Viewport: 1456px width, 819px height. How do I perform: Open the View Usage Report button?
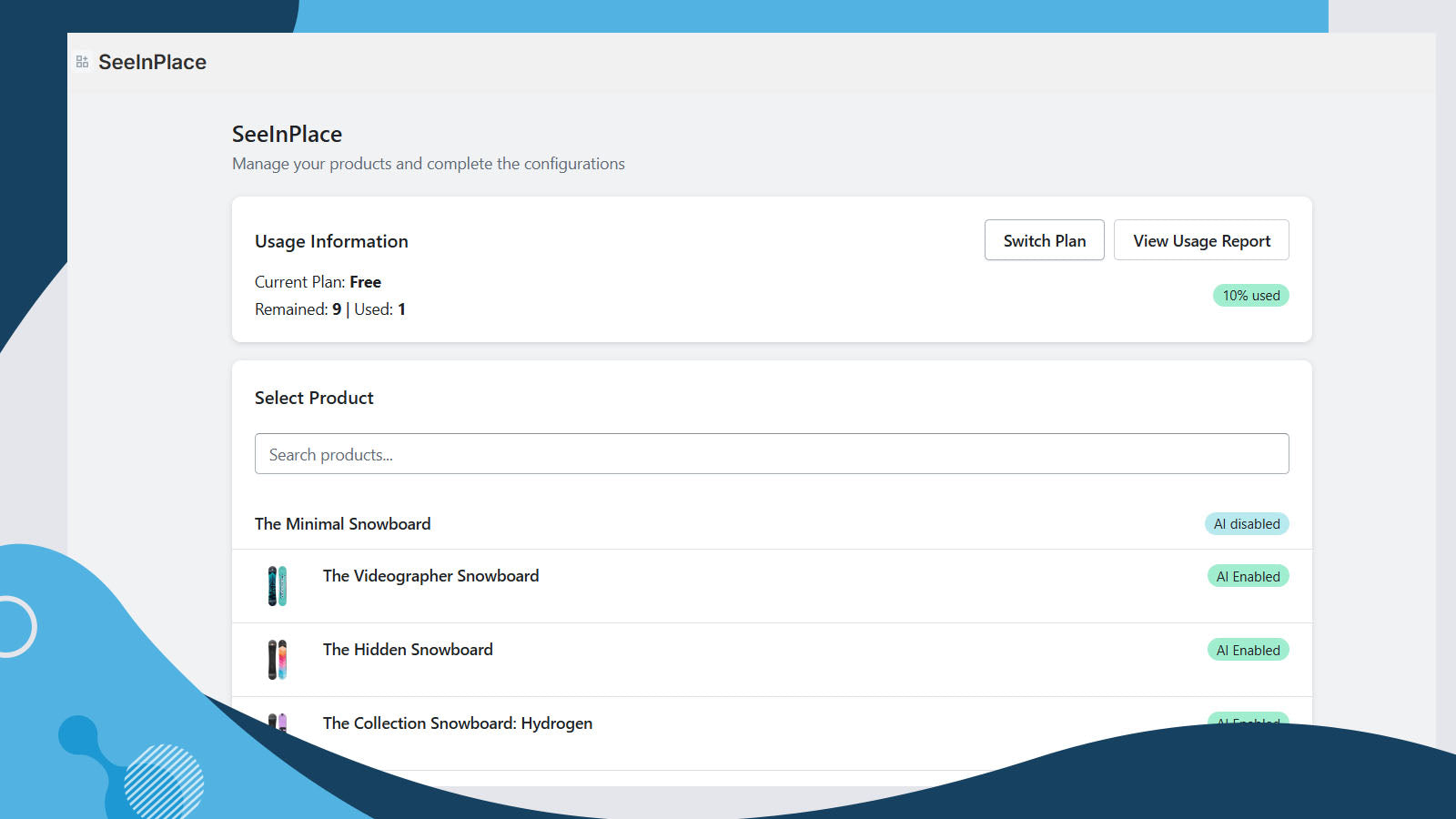[x=1201, y=240]
